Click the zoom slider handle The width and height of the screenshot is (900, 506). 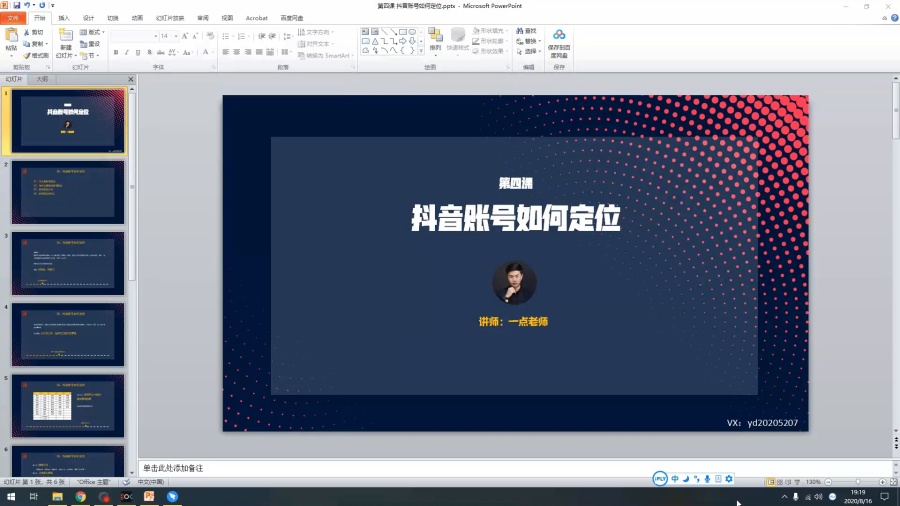pyautogui.click(x=858, y=482)
